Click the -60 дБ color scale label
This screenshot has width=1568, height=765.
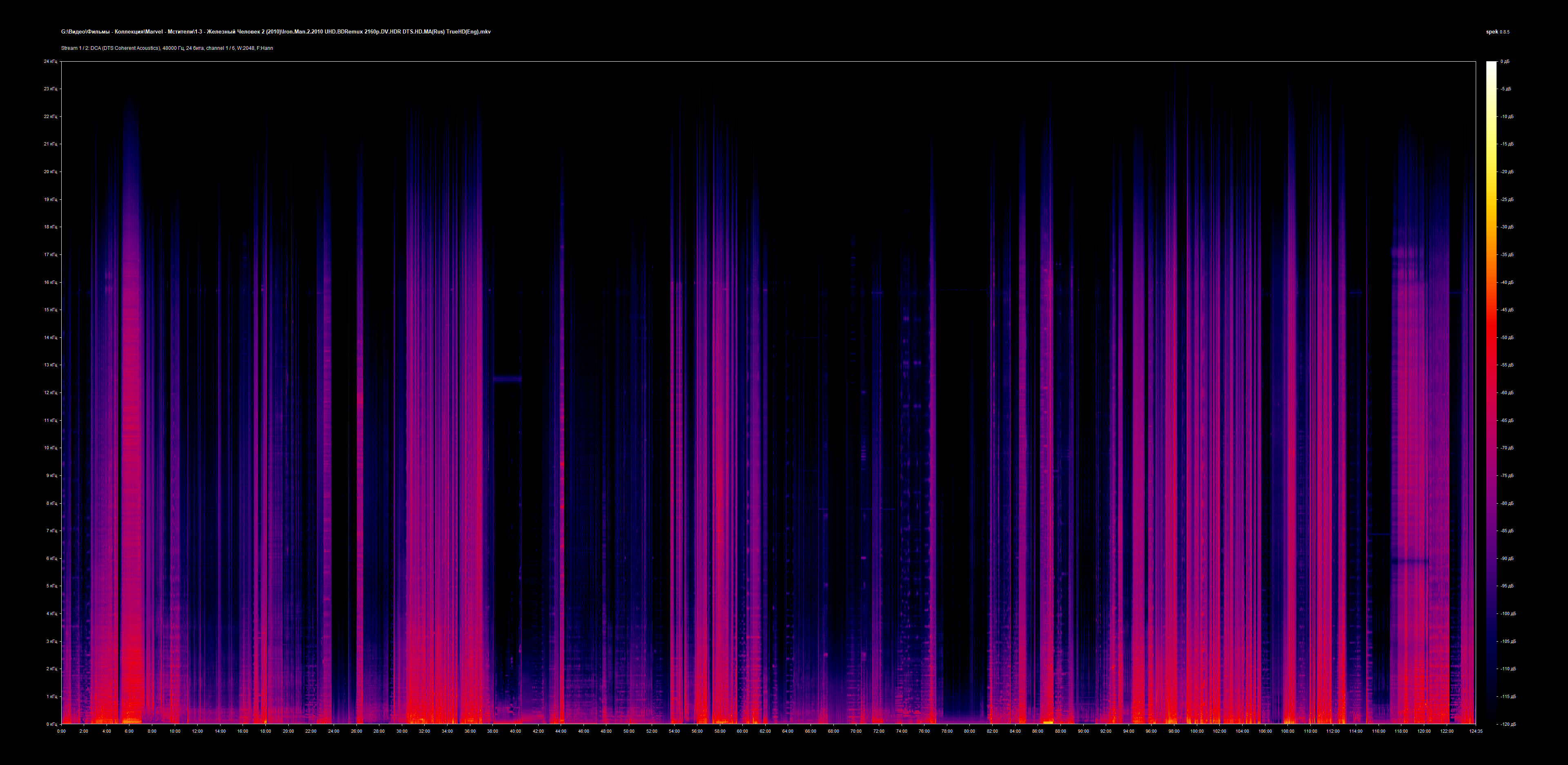1507,393
